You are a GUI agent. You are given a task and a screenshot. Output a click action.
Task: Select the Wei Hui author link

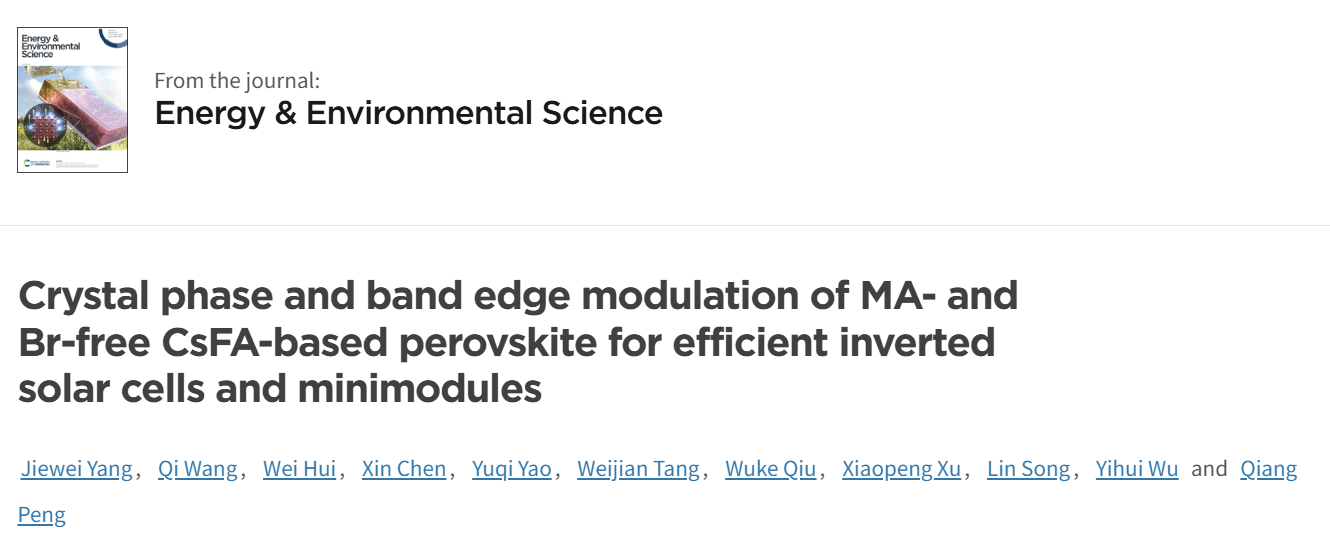(x=299, y=469)
